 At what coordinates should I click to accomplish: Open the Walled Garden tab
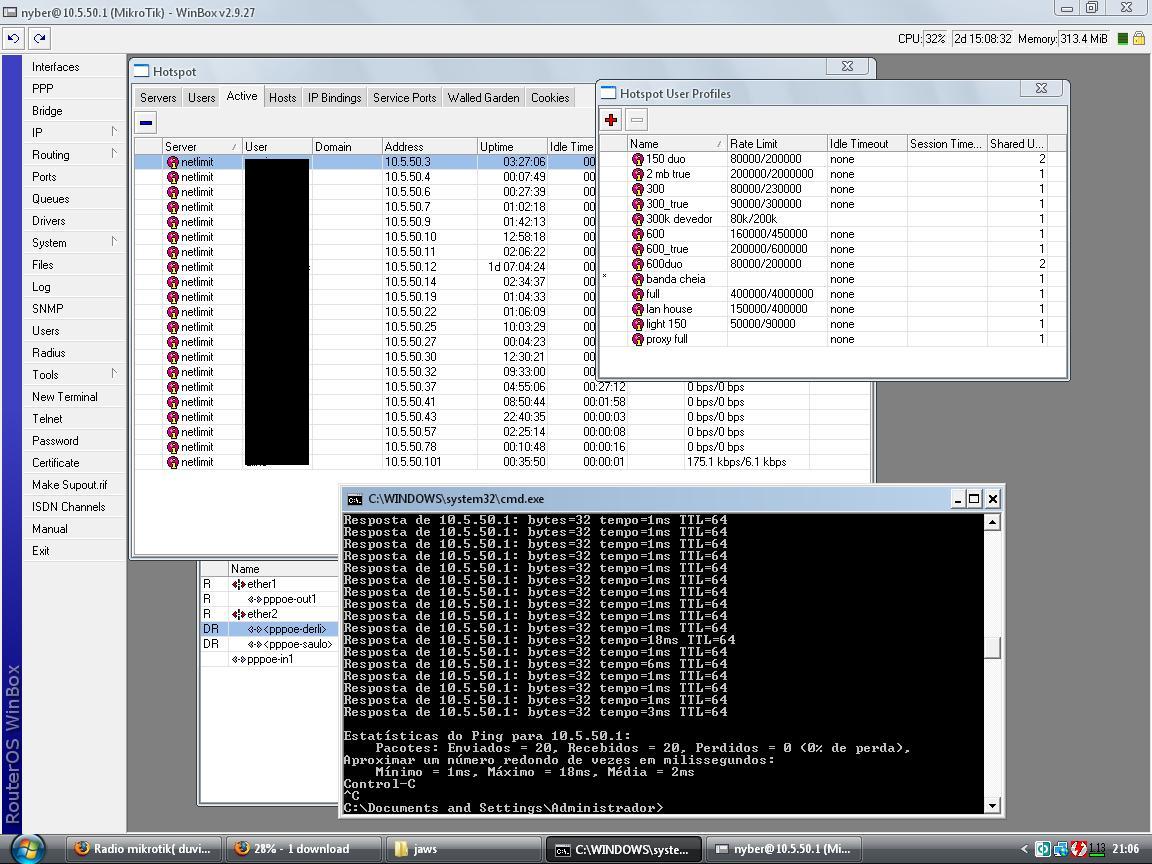coord(483,98)
